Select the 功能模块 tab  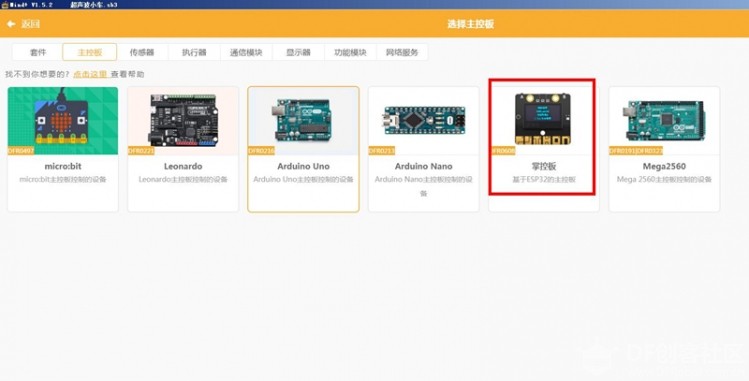click(x=350, y=52)
